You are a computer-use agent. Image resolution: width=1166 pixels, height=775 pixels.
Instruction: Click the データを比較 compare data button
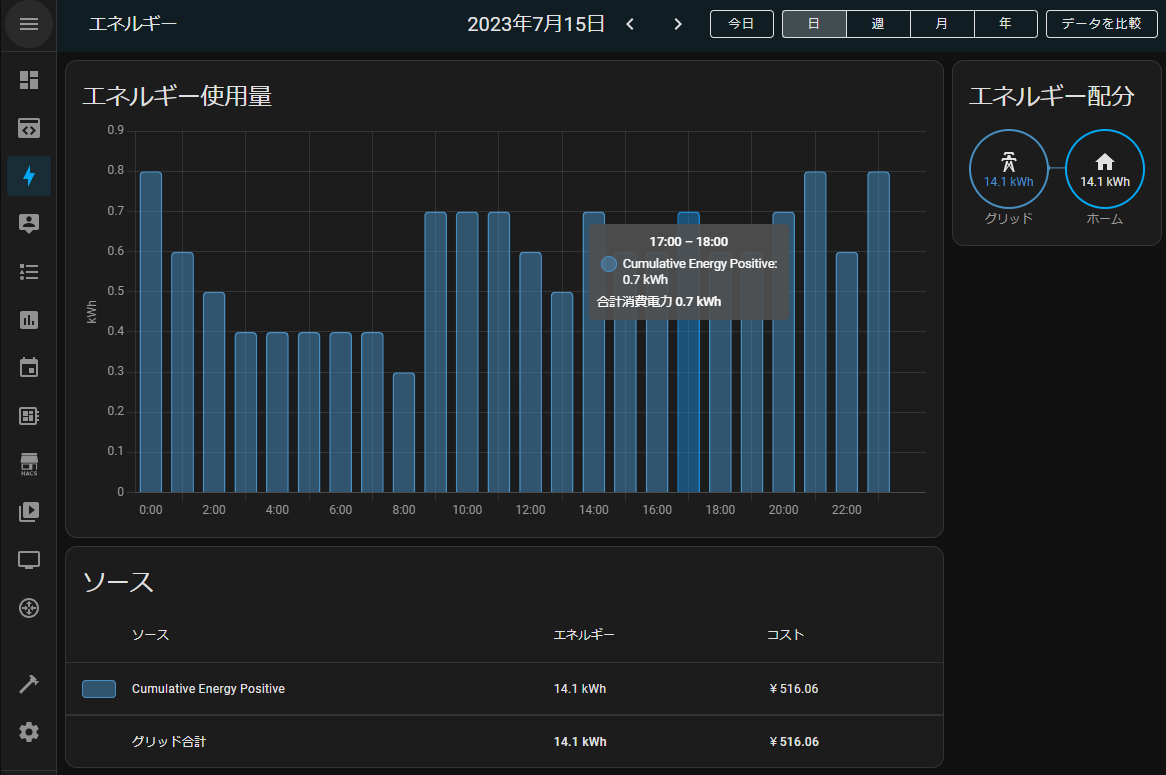tap(1101, 24)
